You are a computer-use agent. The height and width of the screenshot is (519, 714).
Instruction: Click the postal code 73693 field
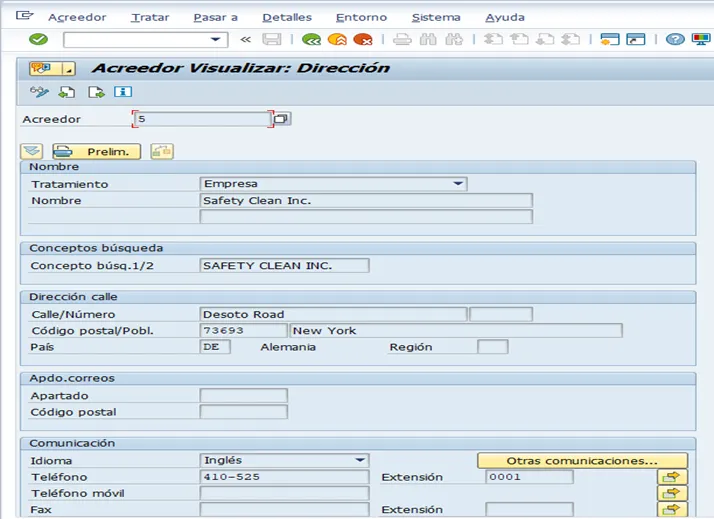point(244,331)
